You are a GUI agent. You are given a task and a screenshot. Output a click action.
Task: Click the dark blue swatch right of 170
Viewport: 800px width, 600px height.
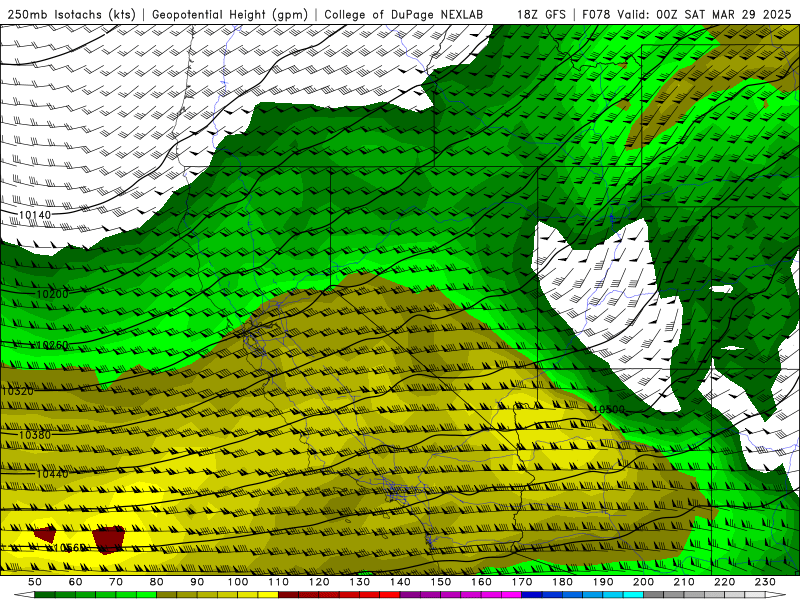coord(532,594)
